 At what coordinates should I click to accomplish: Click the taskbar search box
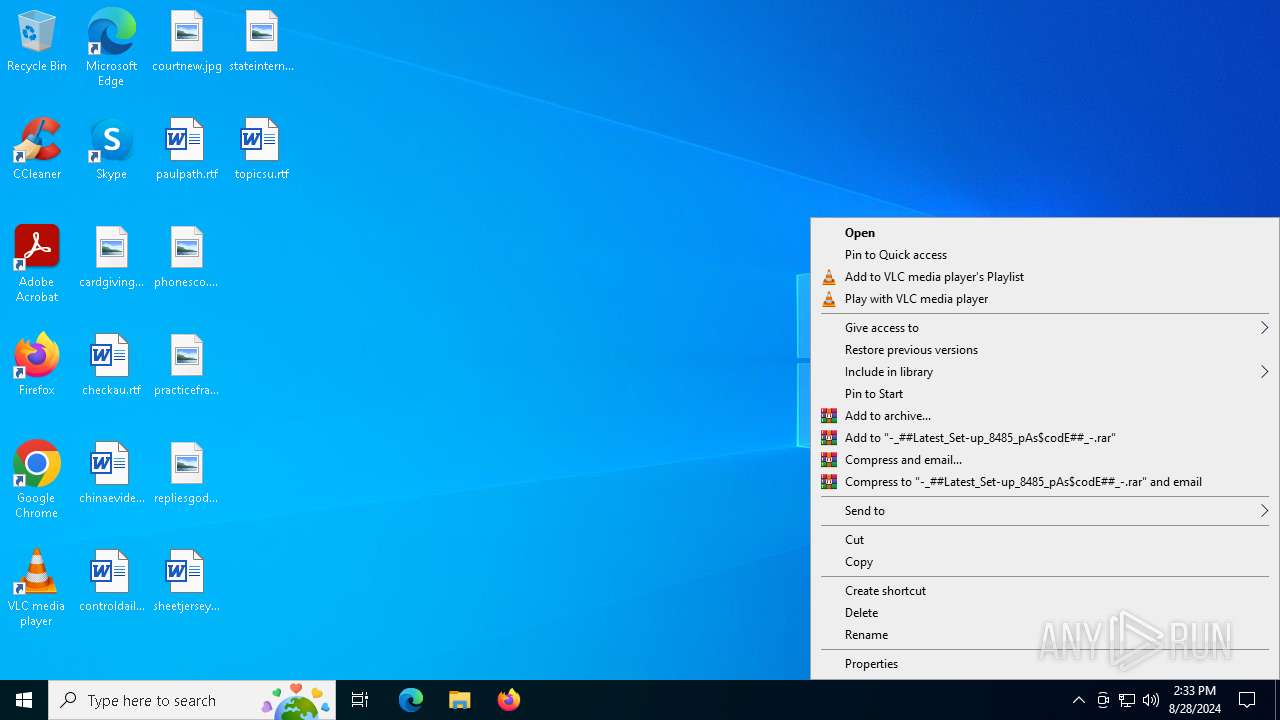192,700
